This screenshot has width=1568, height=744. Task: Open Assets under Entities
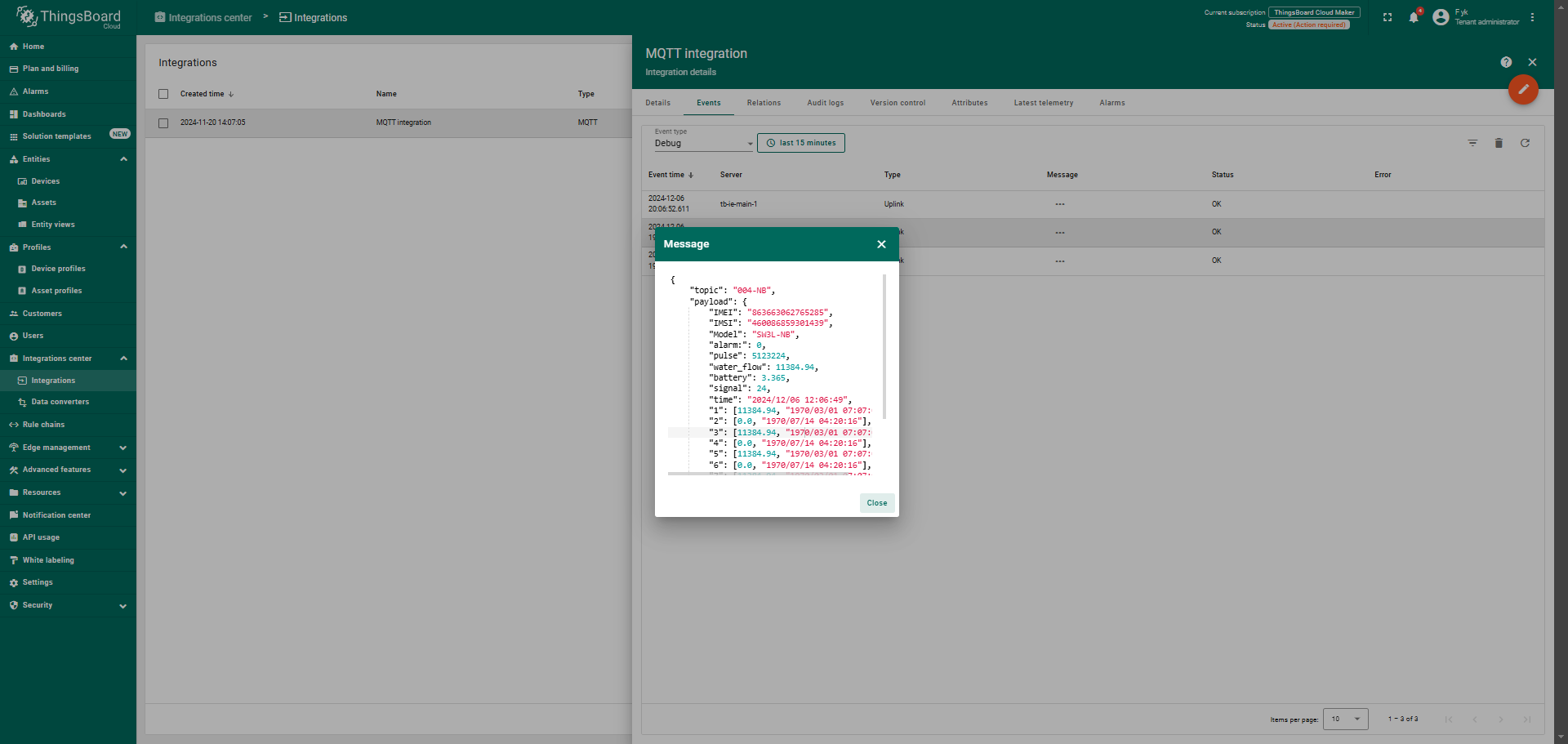(68, 203)
